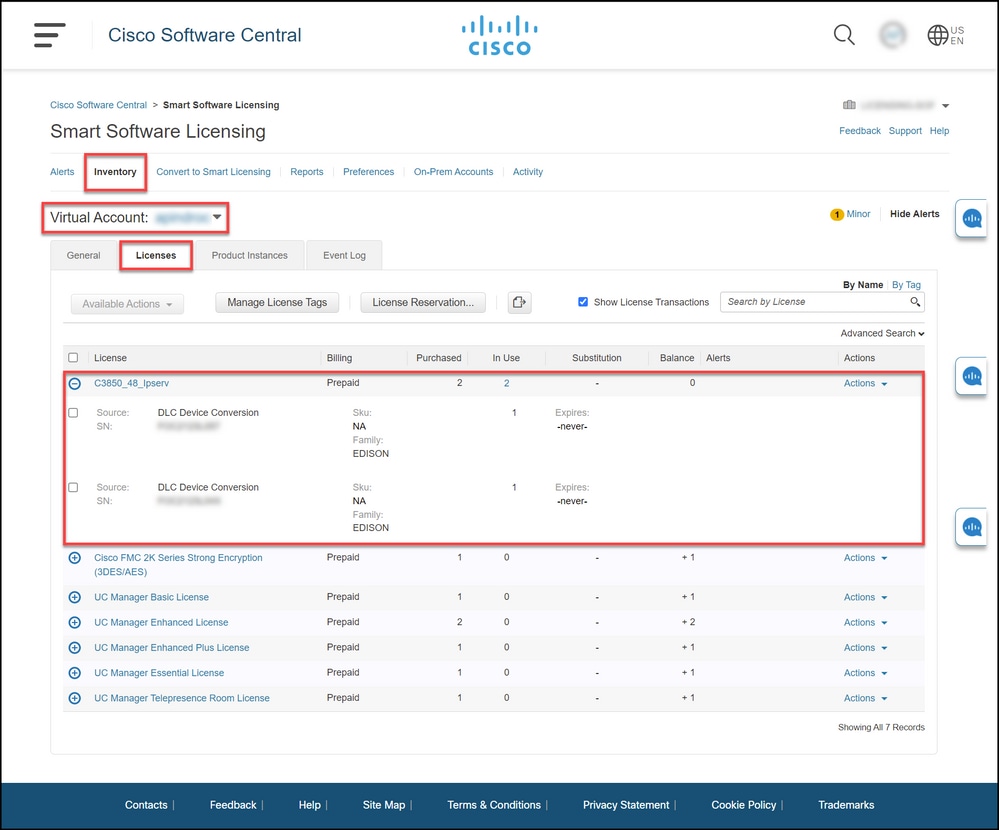Open Trademarks in footer
999x830 pixels.
pos(845,805)
